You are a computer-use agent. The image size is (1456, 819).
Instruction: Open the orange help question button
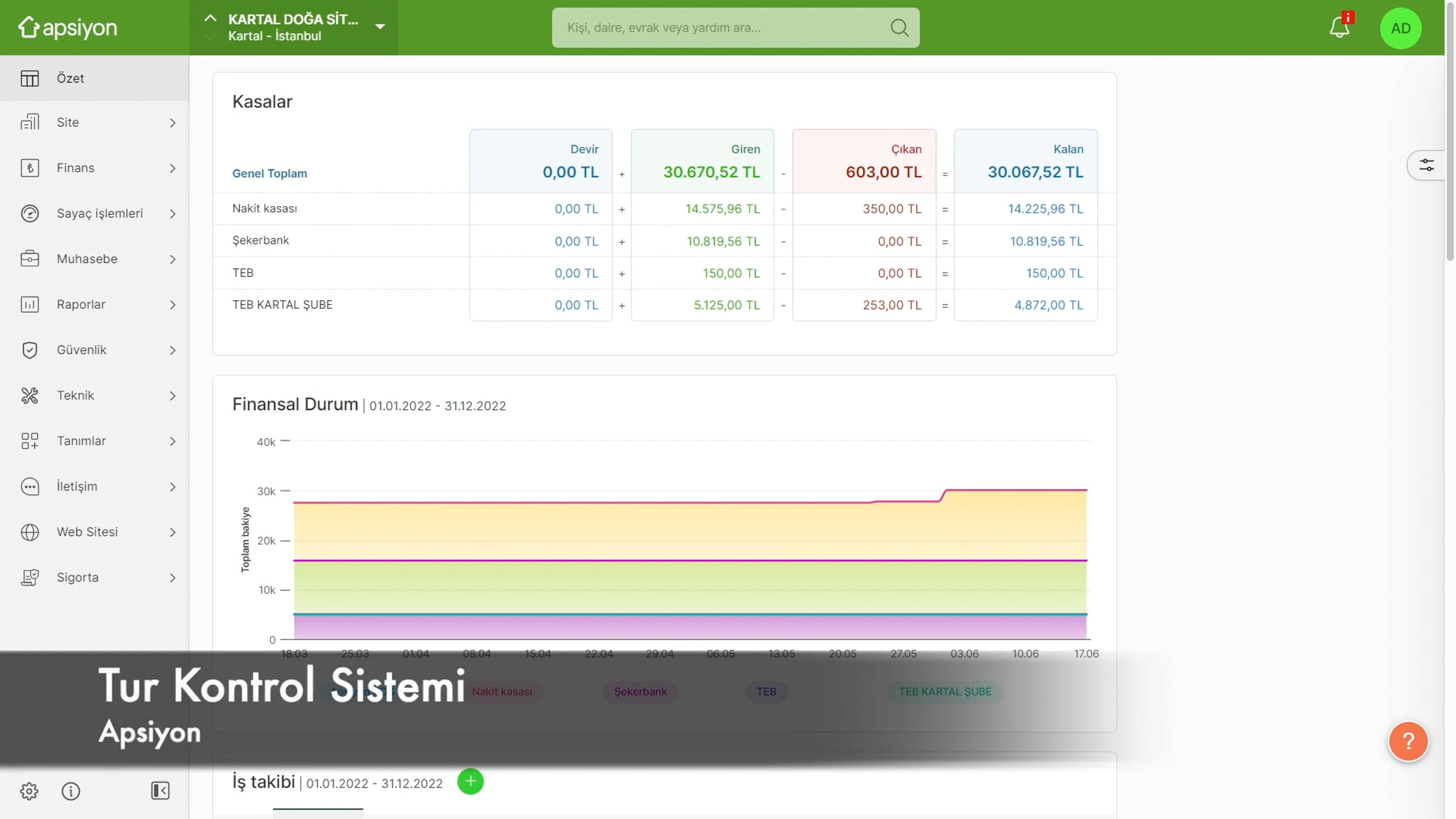[1407, 741]
